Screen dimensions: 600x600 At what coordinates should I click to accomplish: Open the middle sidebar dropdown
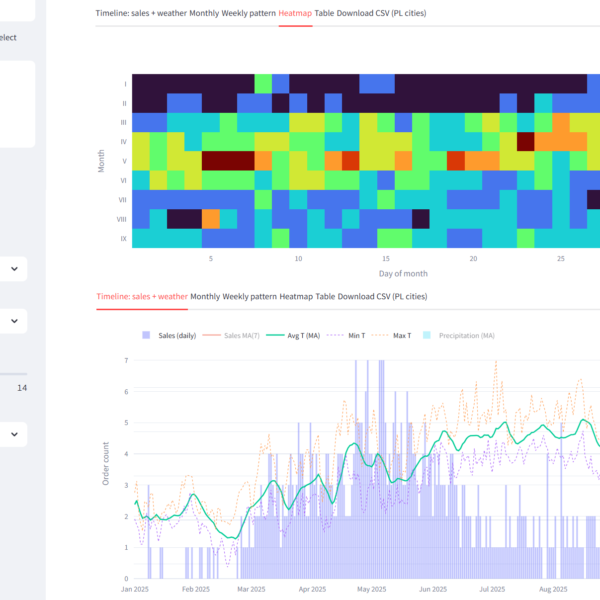[x=15, y=321]
